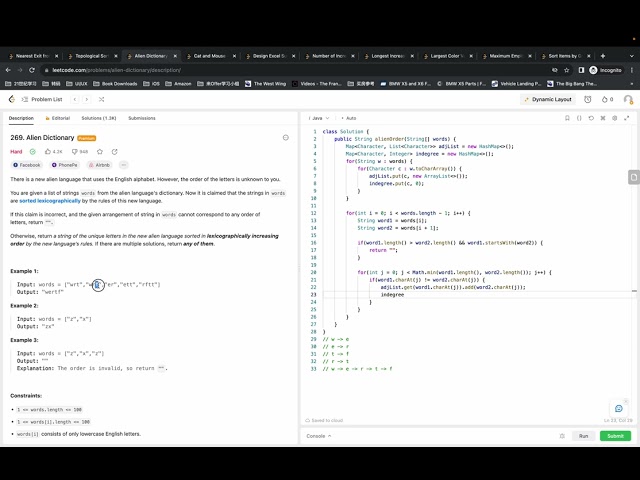Reload the page in Chrome

click(32, 70)
